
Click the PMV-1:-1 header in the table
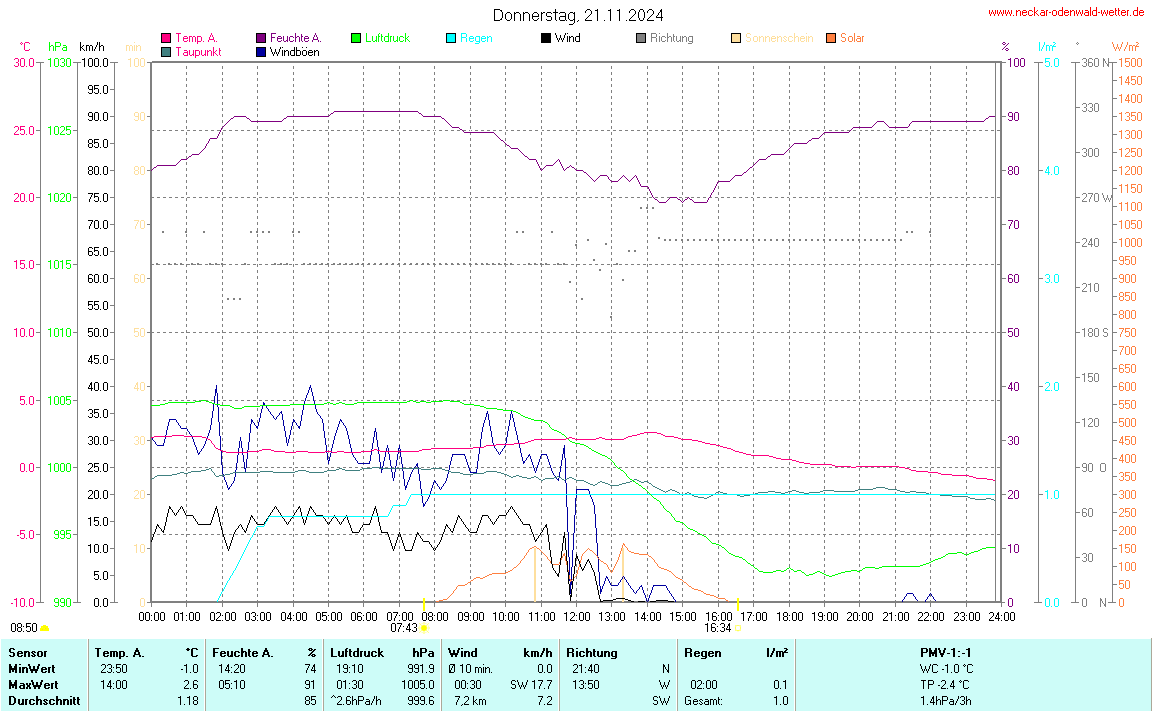click(x=946, y=653)
